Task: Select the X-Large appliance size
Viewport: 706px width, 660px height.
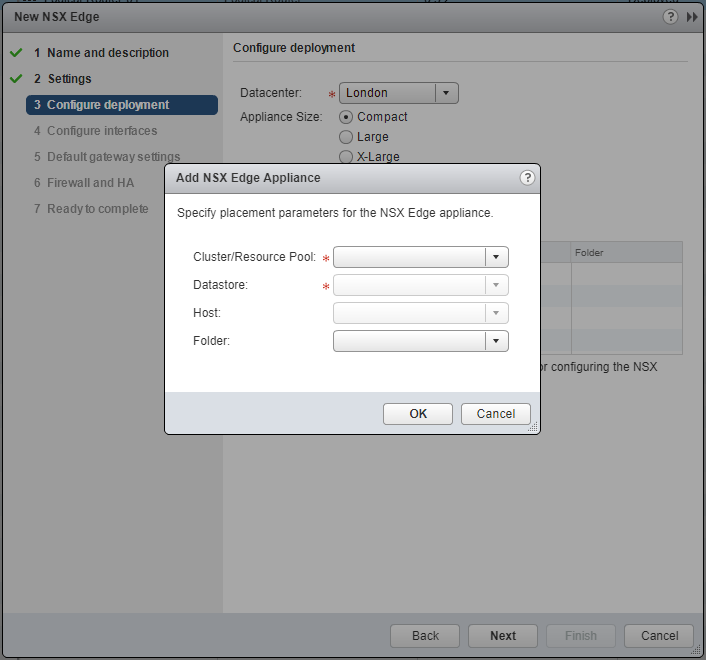Action: point(347,157)
